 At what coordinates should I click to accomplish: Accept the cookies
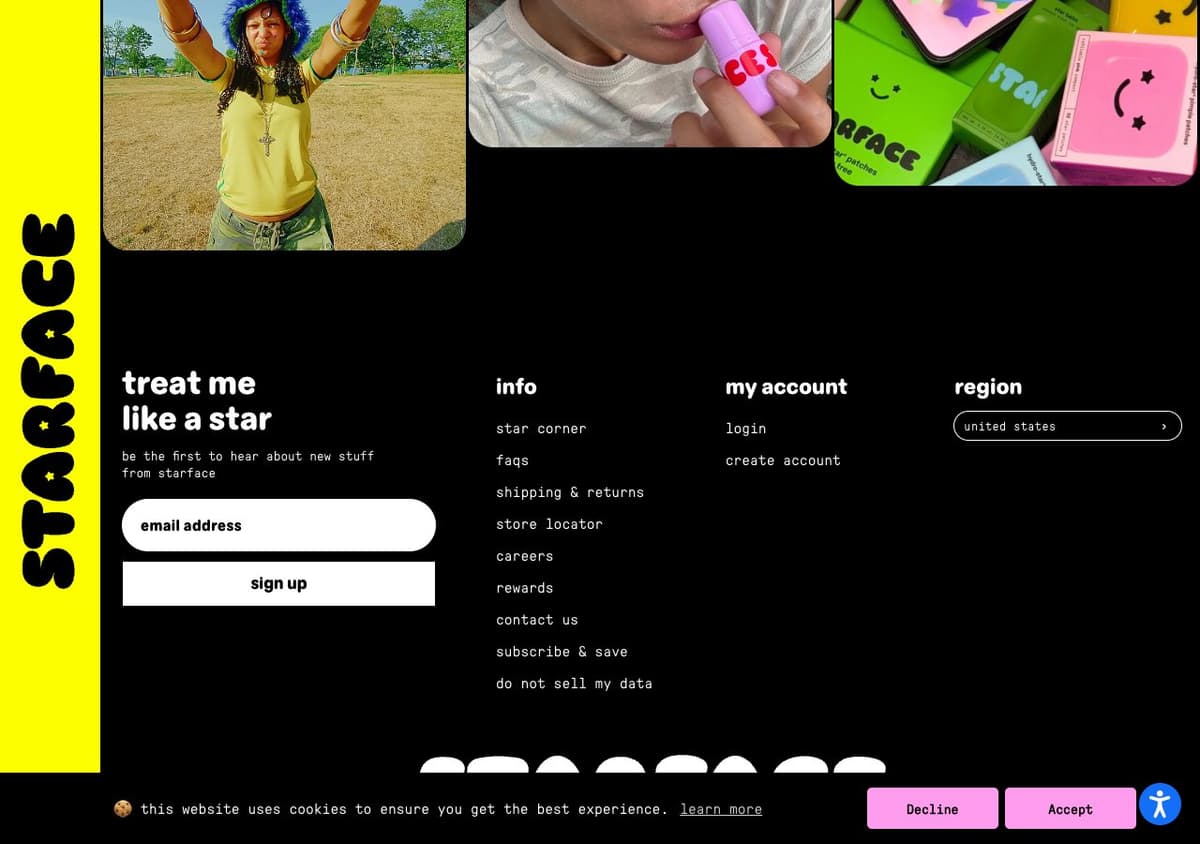tap(1070, 809)
